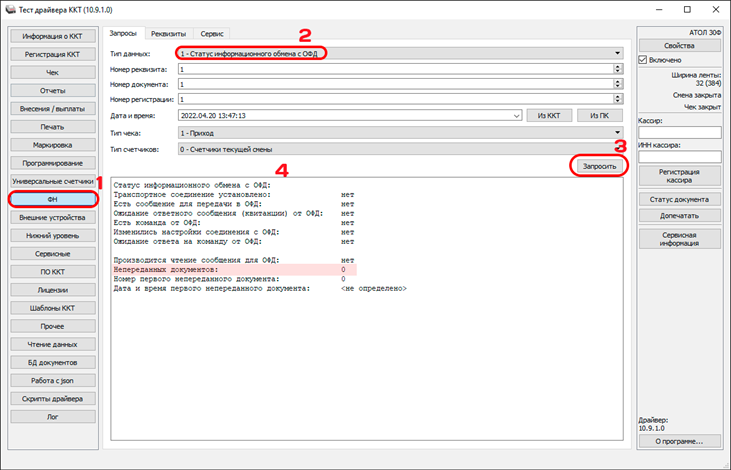731x470 pixels.
Task: Click the Номер документа stepper arrows
Action: (620, 85)
